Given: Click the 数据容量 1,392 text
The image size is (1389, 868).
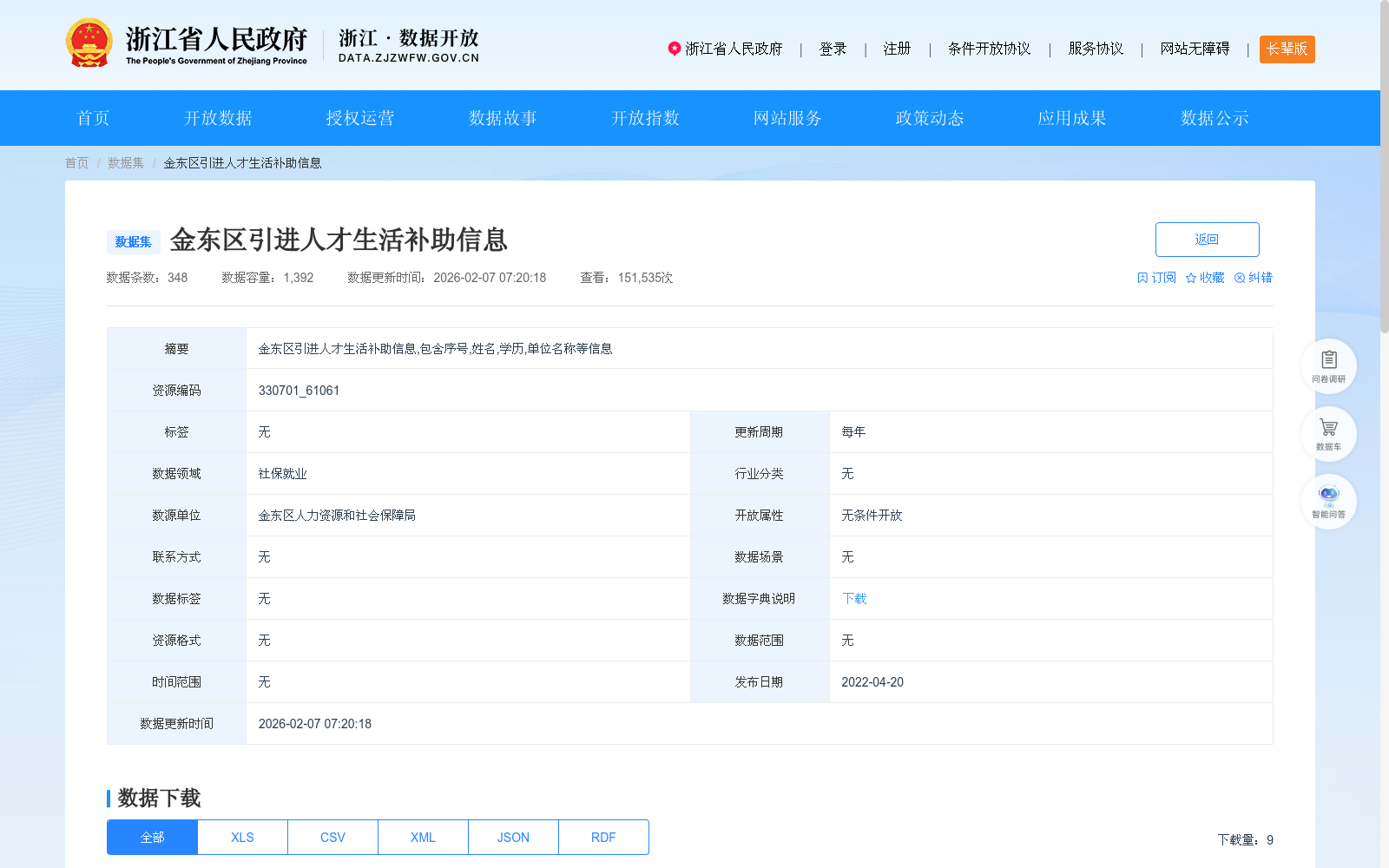Looking at the screenshot, I should [x=267, y=278].
